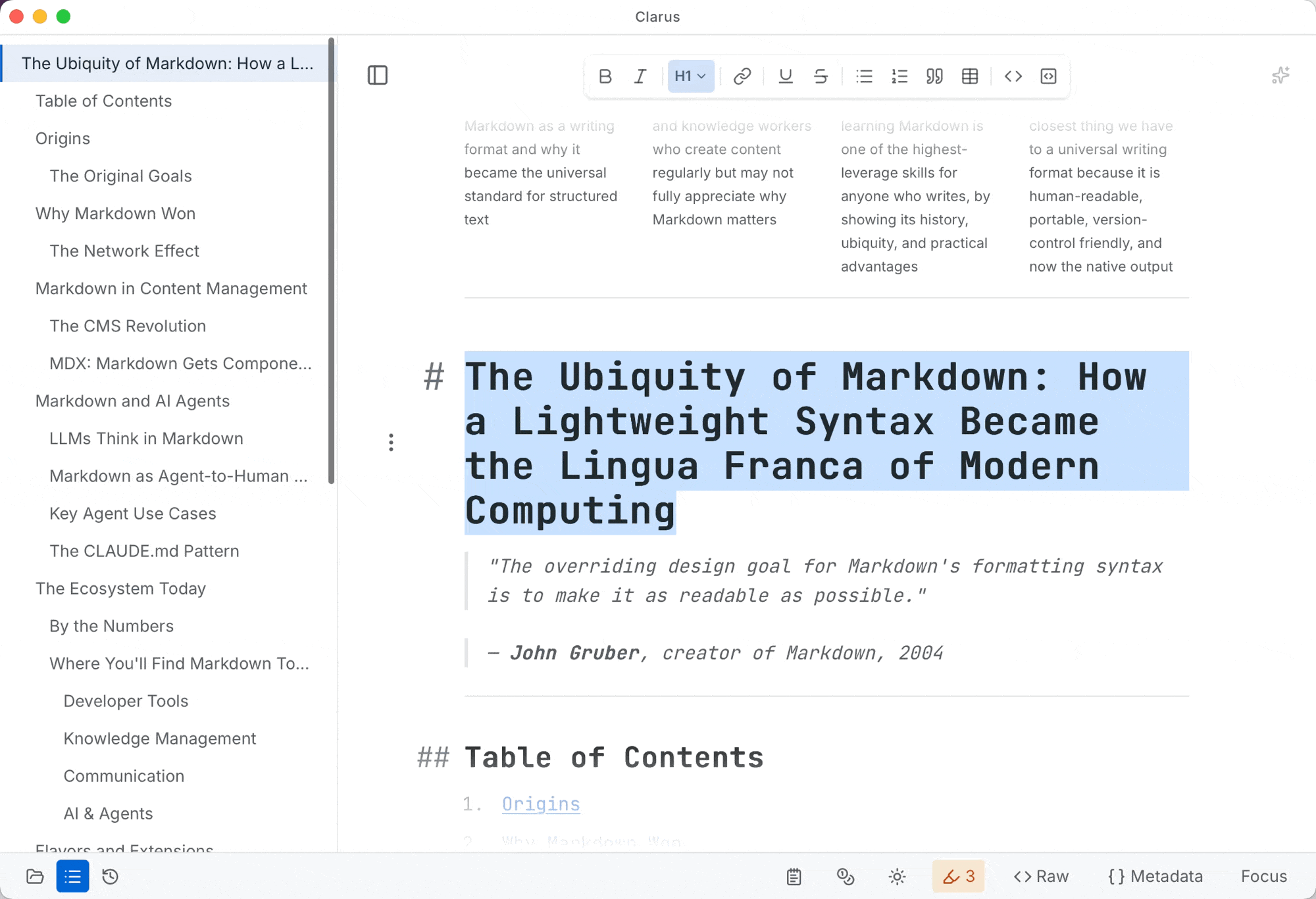Open the AI assistant sparkle icon
The image size is (1316, 899).
[x=1279, y=75]
